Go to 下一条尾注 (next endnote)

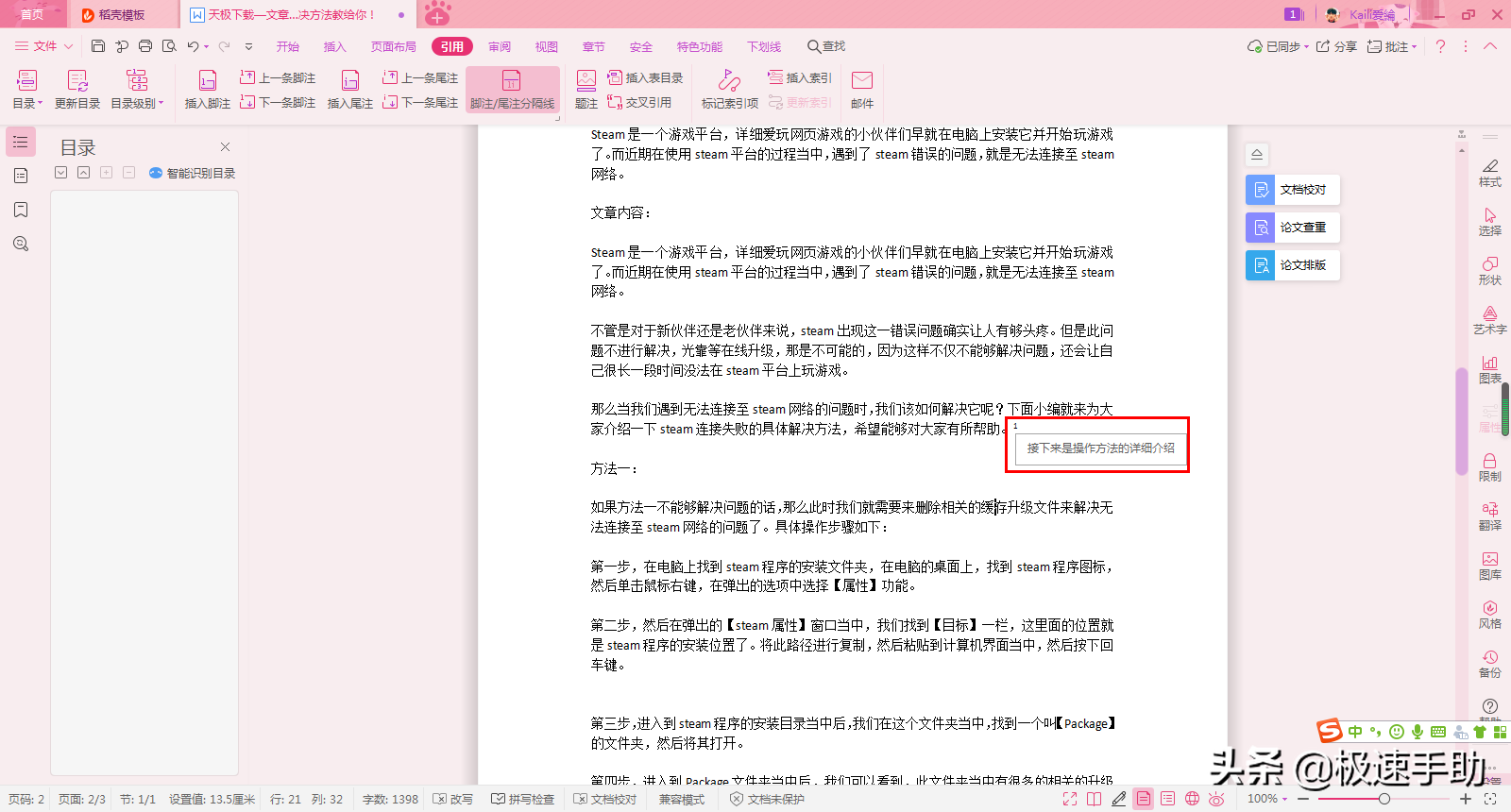[x=420, y=102]
